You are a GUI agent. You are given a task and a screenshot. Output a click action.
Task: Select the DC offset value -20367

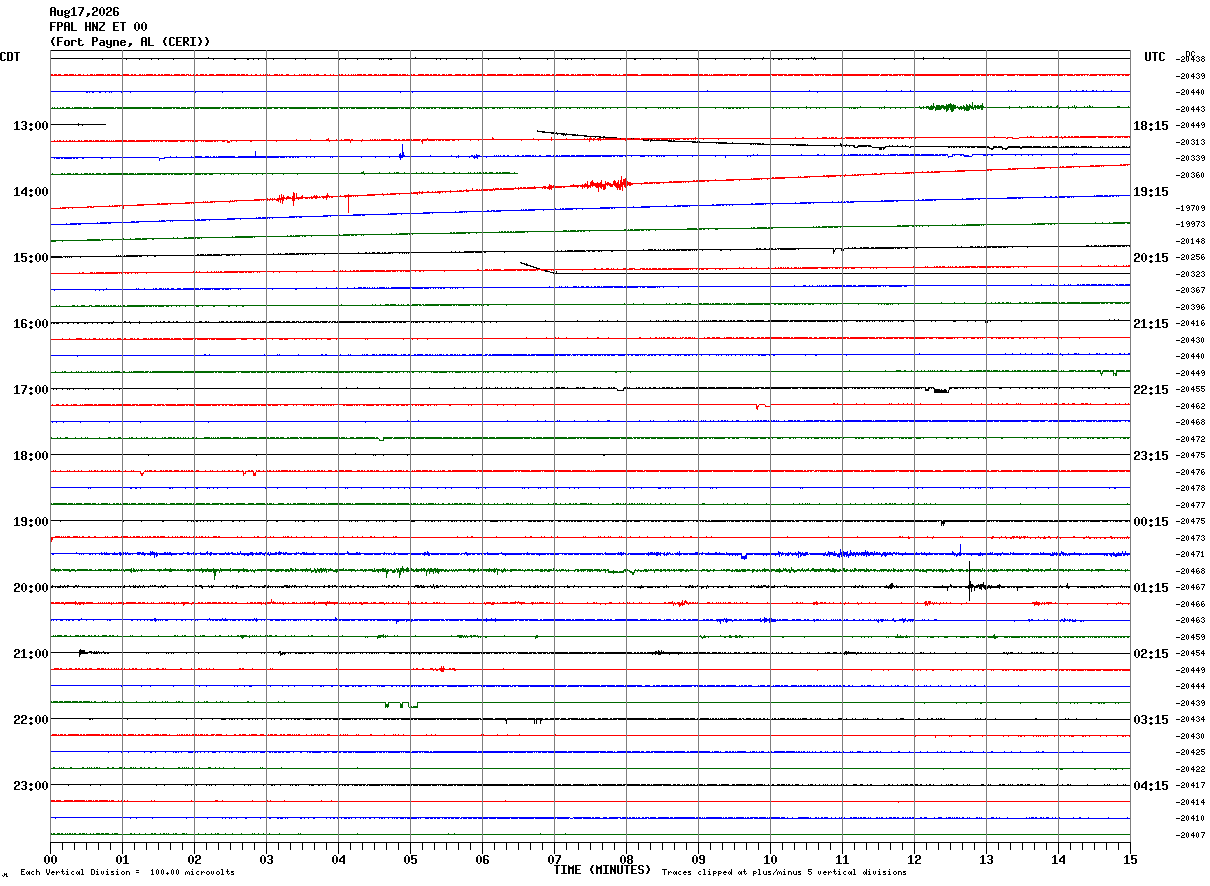click(x=1190, y=290)
